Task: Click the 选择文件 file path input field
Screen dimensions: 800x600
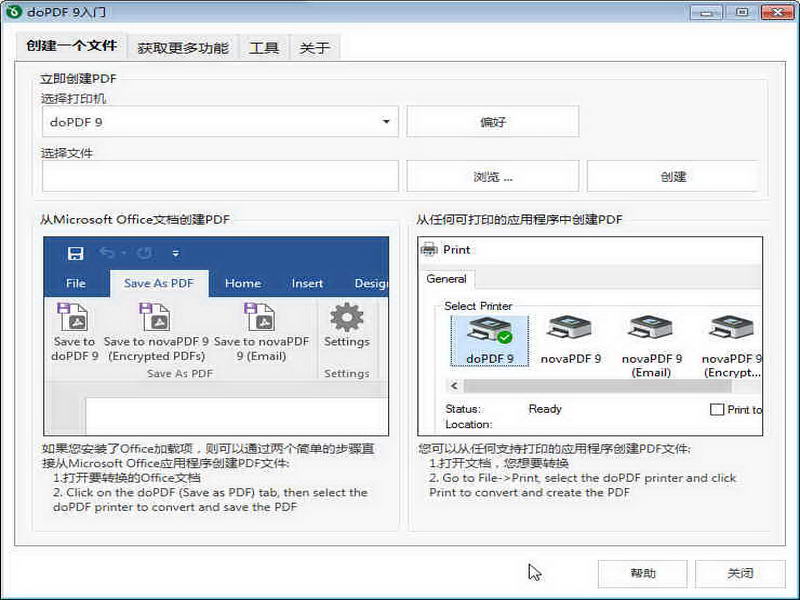Action: click(x=220, y=177)
